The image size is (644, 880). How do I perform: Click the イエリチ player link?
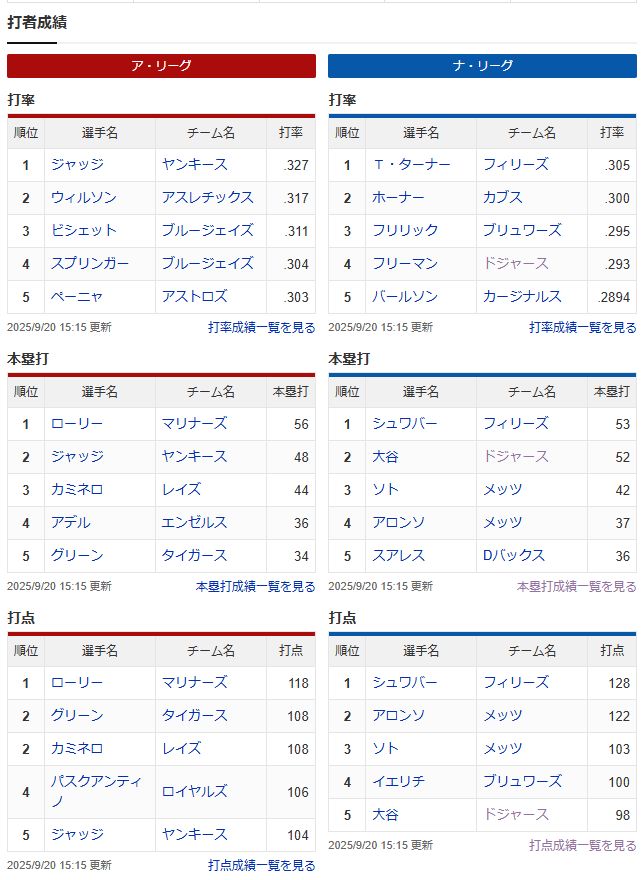pos(398,782)
